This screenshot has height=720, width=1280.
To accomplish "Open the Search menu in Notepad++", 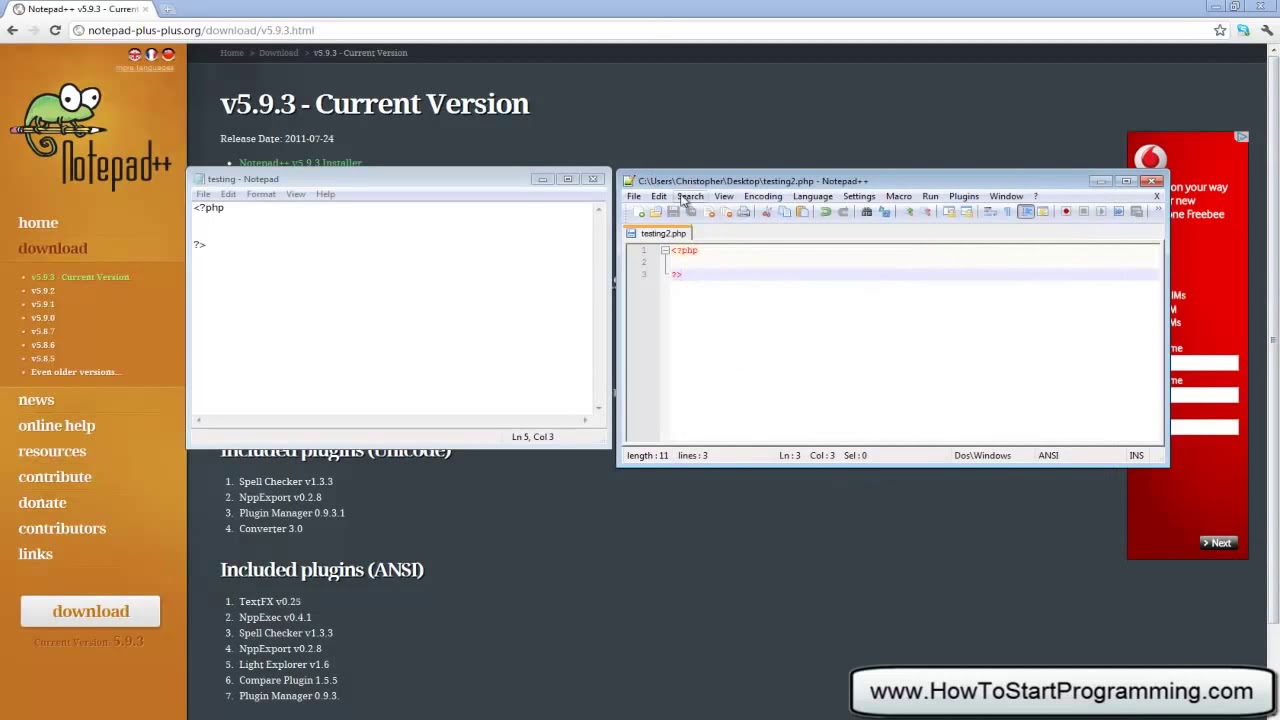I will click(x=690, y=196).
